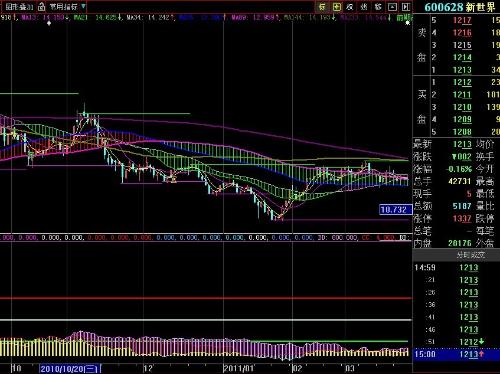Click the up-arrow box toolbar icon
Viewport: 500px width, 374px height.
point(392,7)
